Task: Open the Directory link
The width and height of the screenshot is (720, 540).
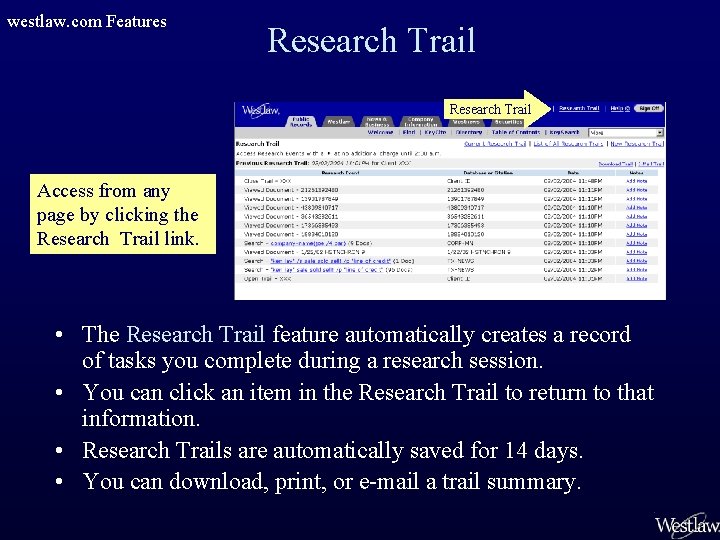Action: tap(469, 132)
